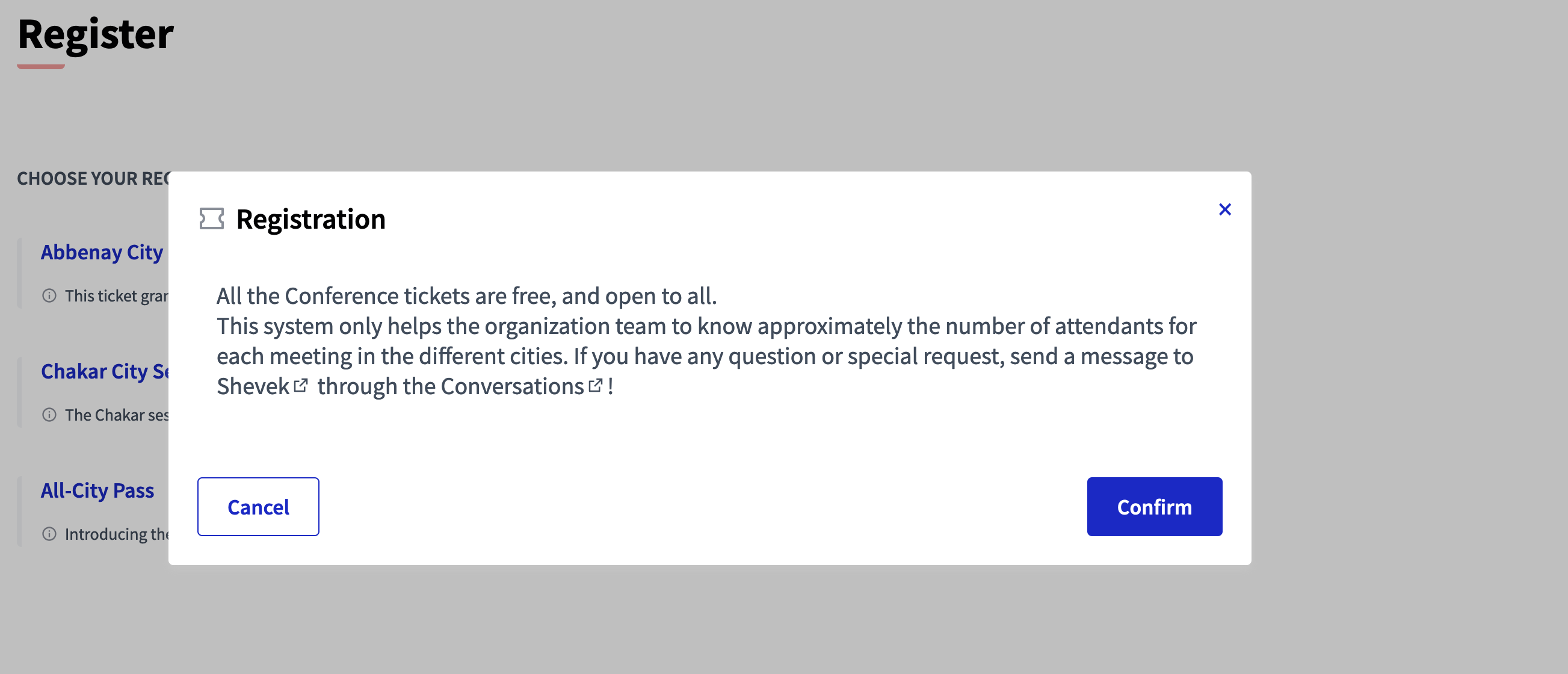Confirm the registration

click(1154, 507)
